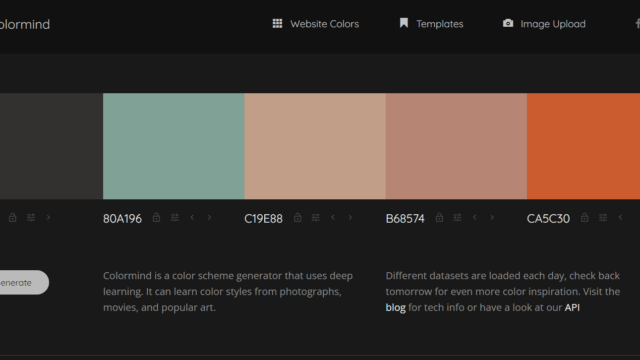Click the dark gray color swatch

(x=51, y=146)
